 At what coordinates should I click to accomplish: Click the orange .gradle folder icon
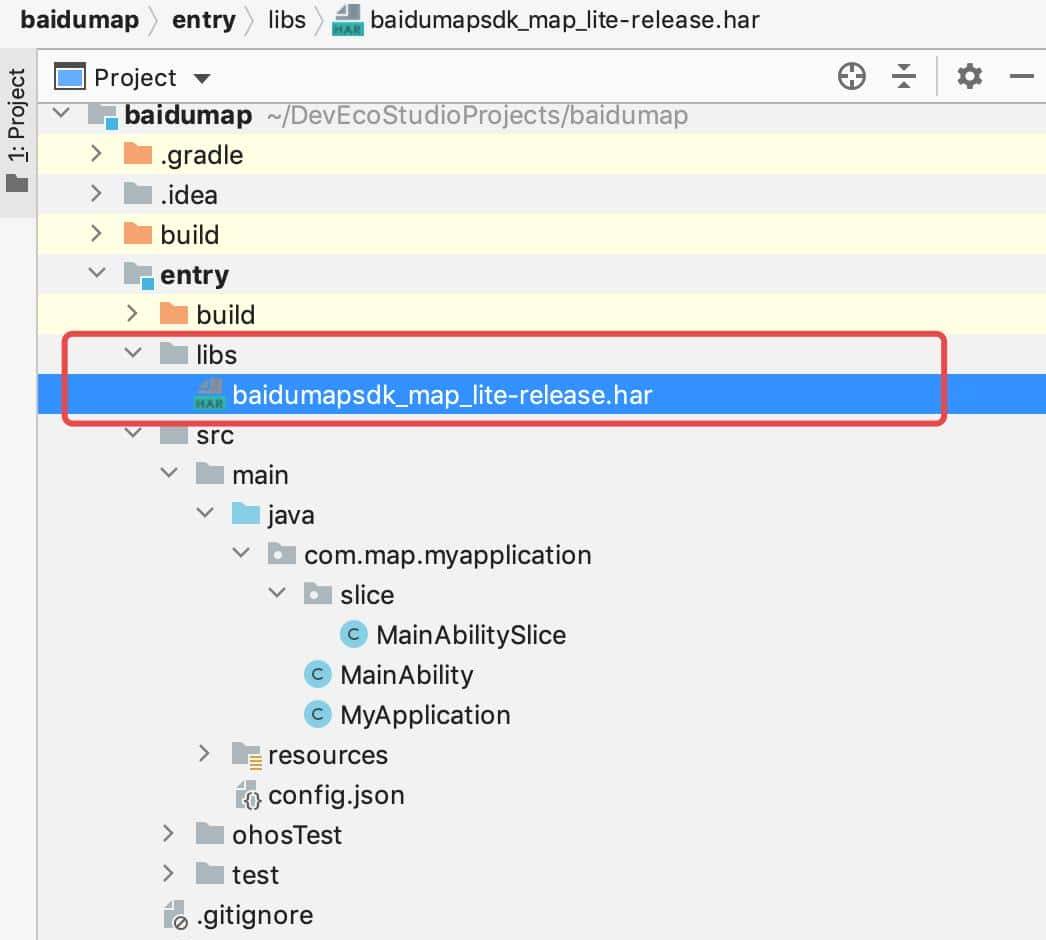138,153
